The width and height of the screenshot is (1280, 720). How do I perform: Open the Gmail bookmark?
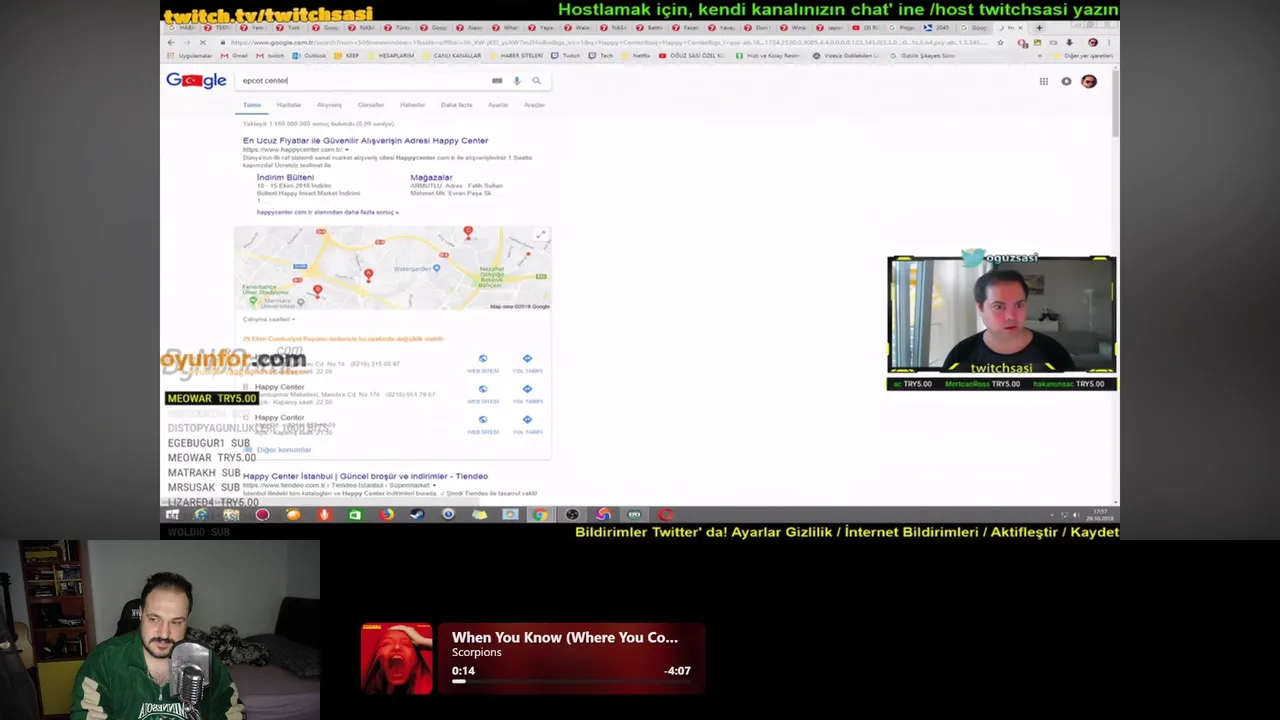(235, 56)
